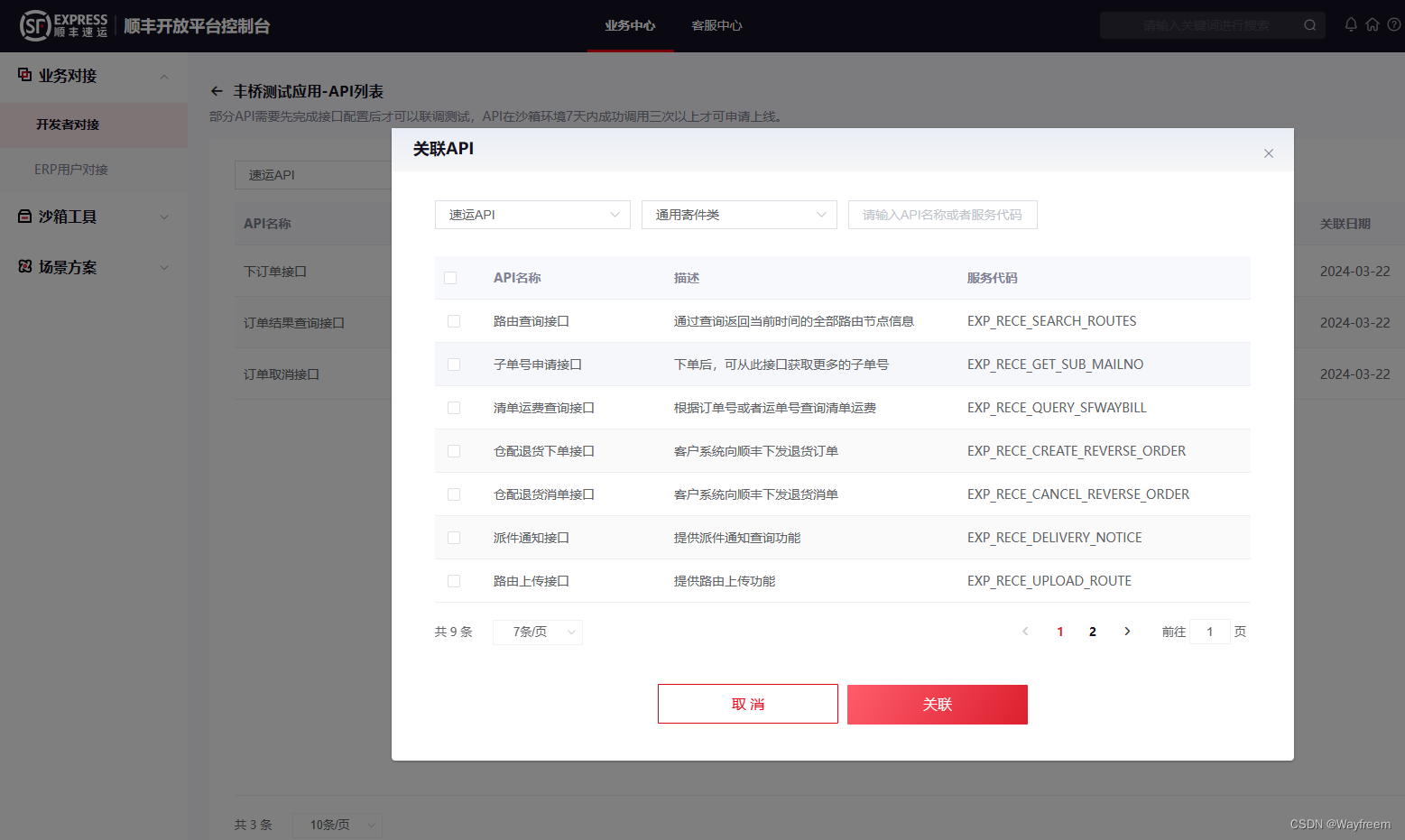Open the background 速运API filter dropdown

coord(312,175)
